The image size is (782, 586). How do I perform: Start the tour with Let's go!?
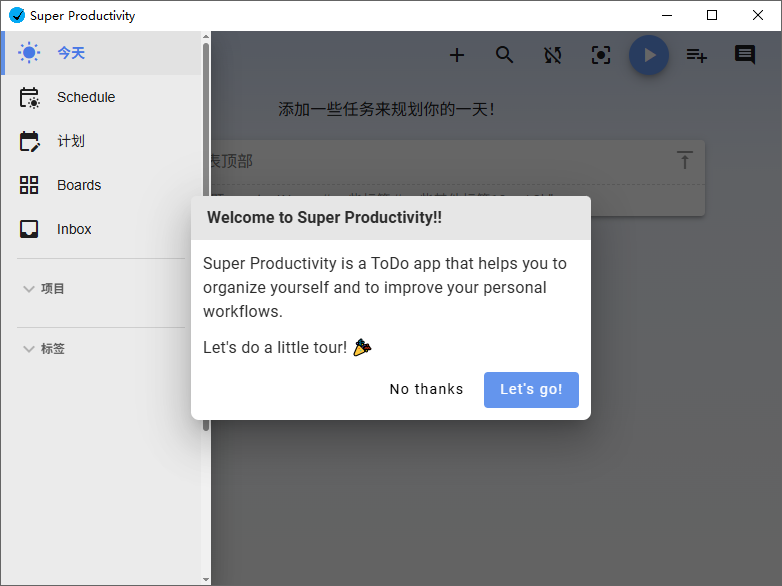(x=531, y=390)
